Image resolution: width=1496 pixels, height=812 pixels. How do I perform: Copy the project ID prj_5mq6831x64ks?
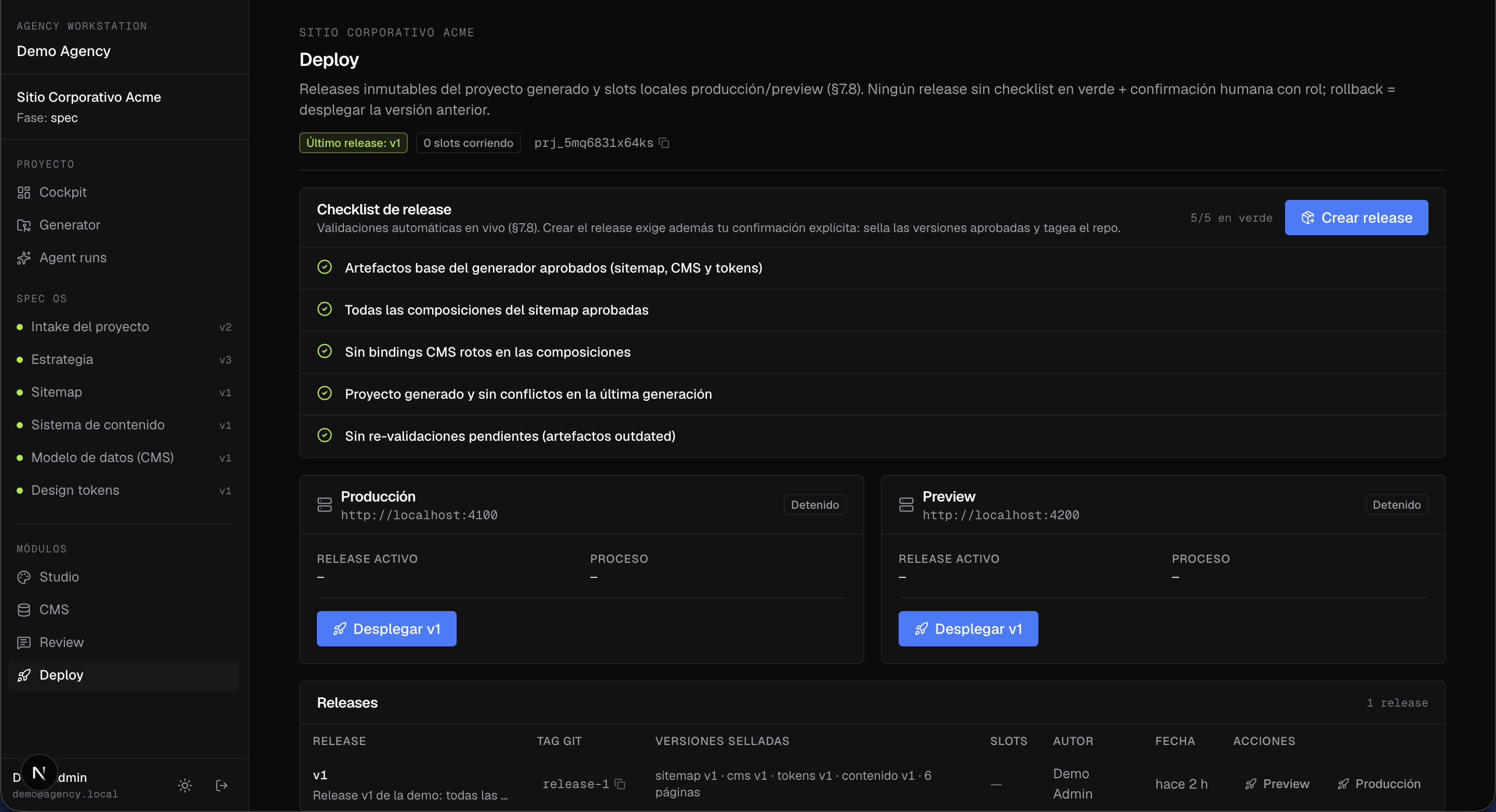664,143
